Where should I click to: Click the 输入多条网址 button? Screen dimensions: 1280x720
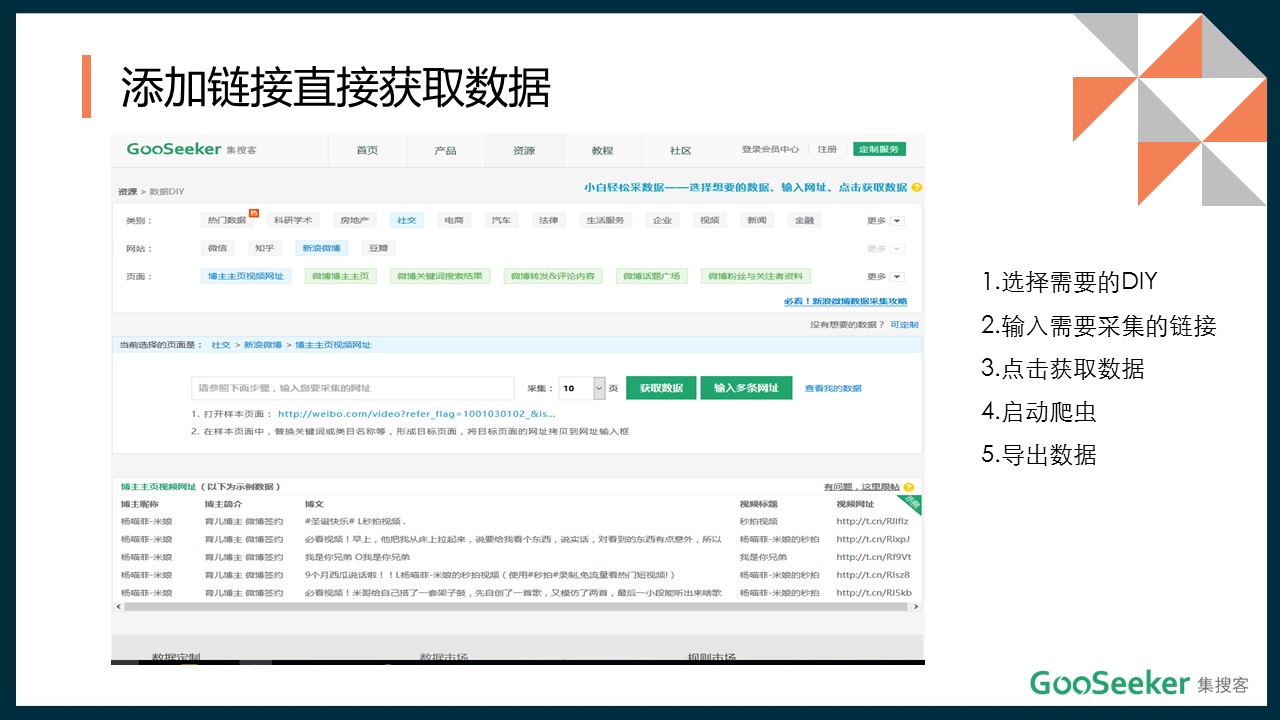746,388
